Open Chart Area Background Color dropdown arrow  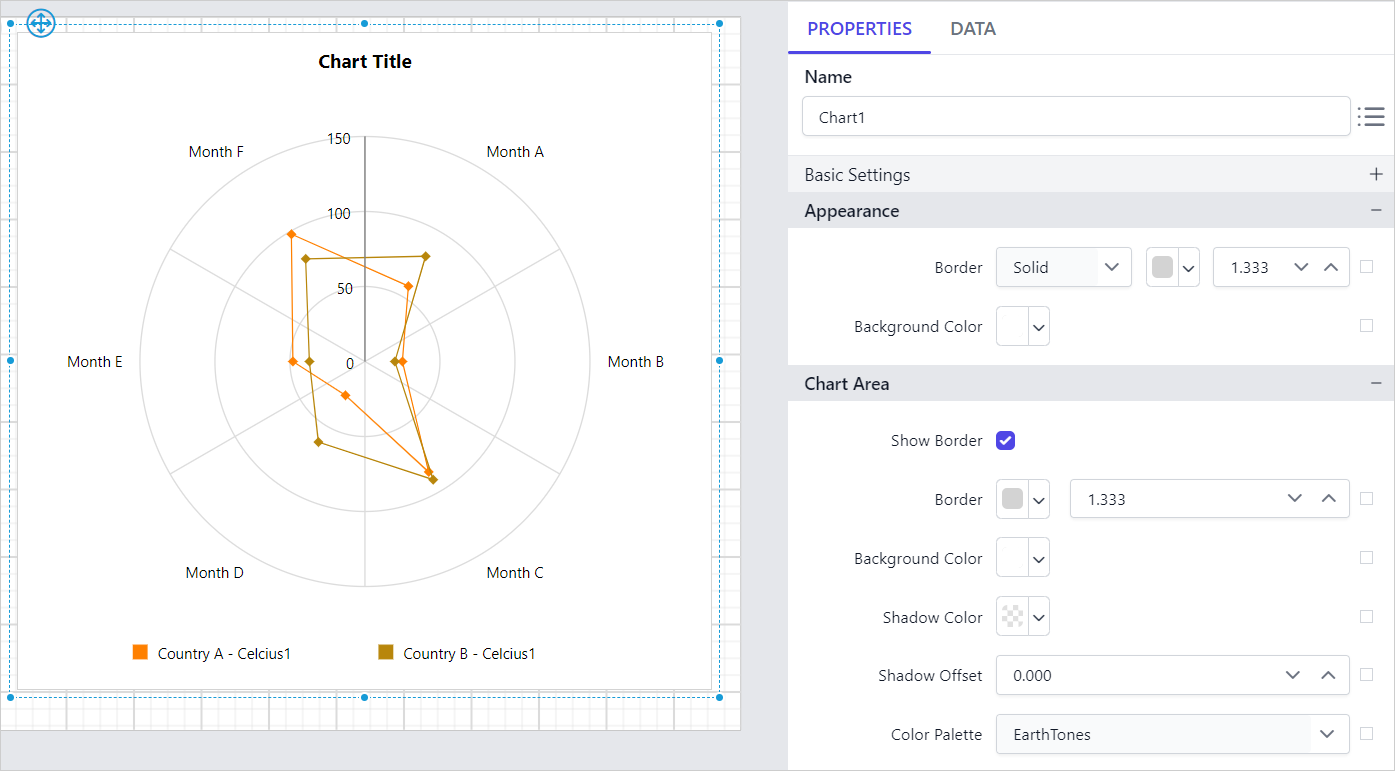click(1039, 558)
